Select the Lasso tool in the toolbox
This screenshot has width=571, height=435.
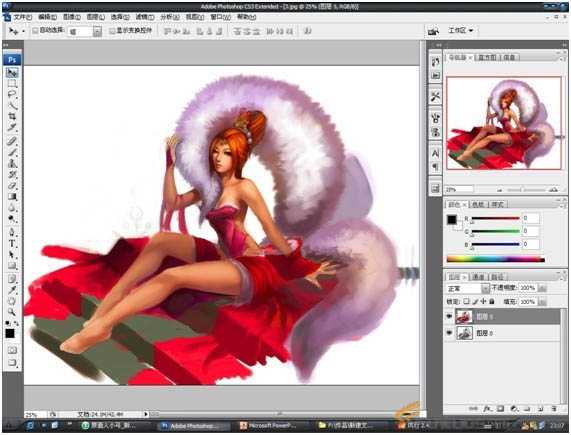tap(12, 95)
